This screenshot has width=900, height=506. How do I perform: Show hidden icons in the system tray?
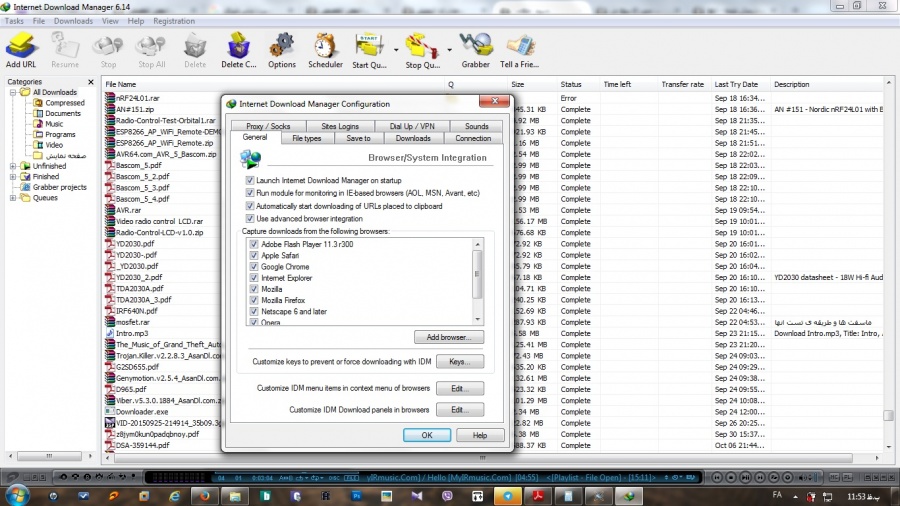click(x=796, y=497)
